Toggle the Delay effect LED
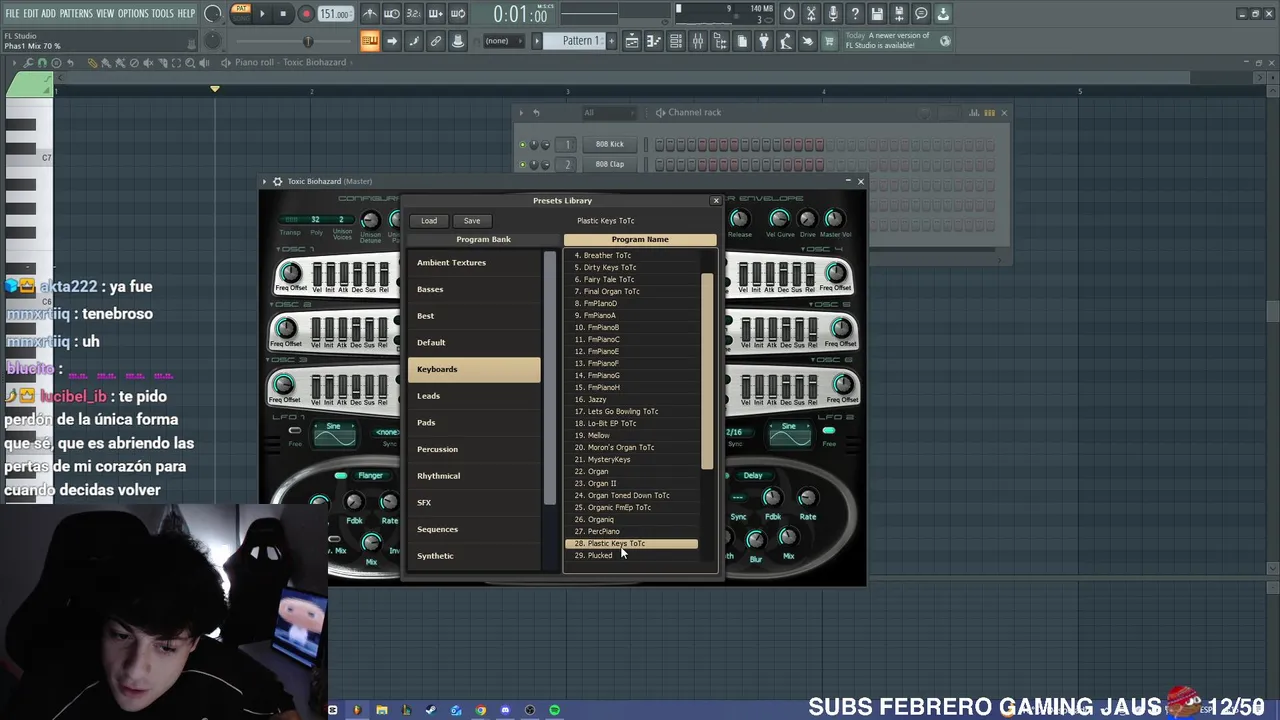This screenshot has width=1280, height=720. point(727,476)
